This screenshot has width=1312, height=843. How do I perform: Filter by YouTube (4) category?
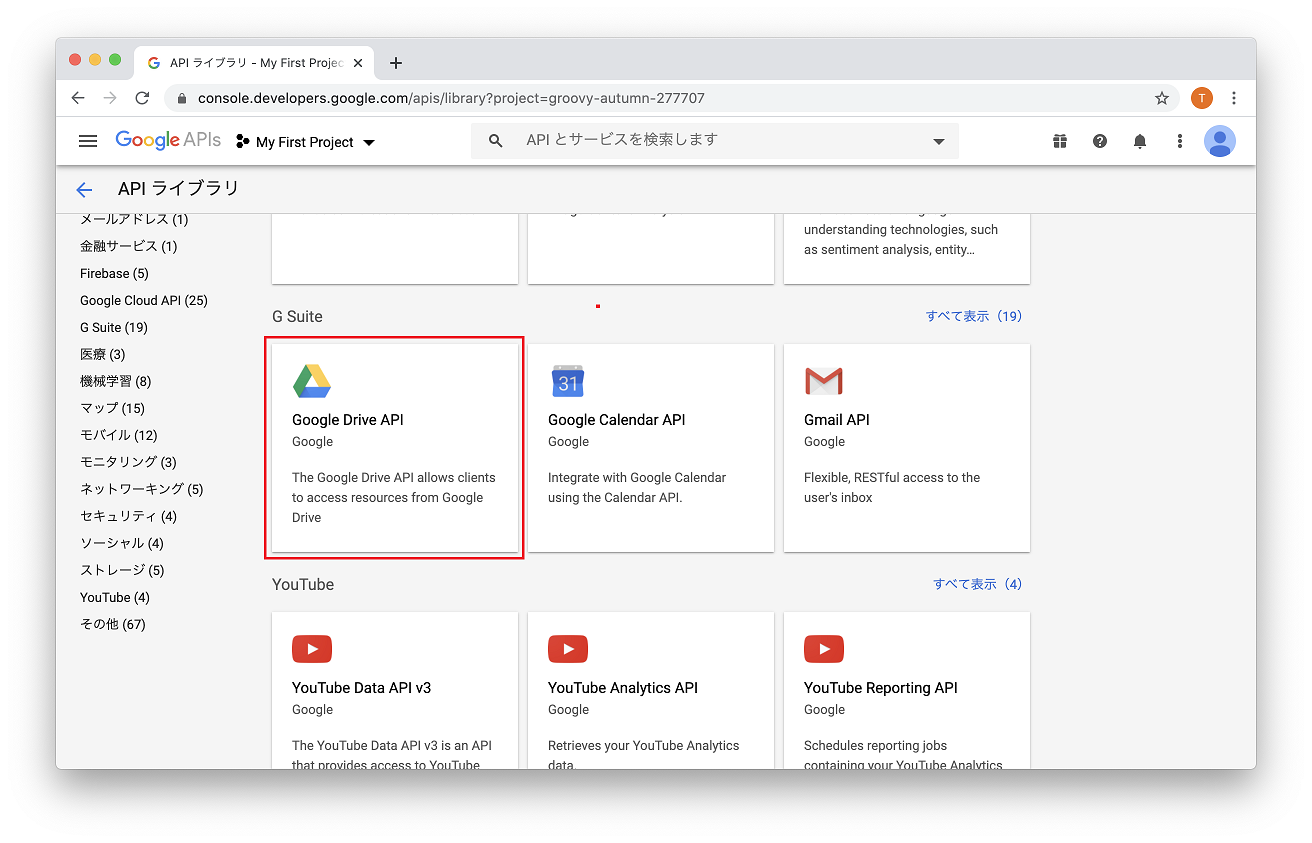pos(115,597)
